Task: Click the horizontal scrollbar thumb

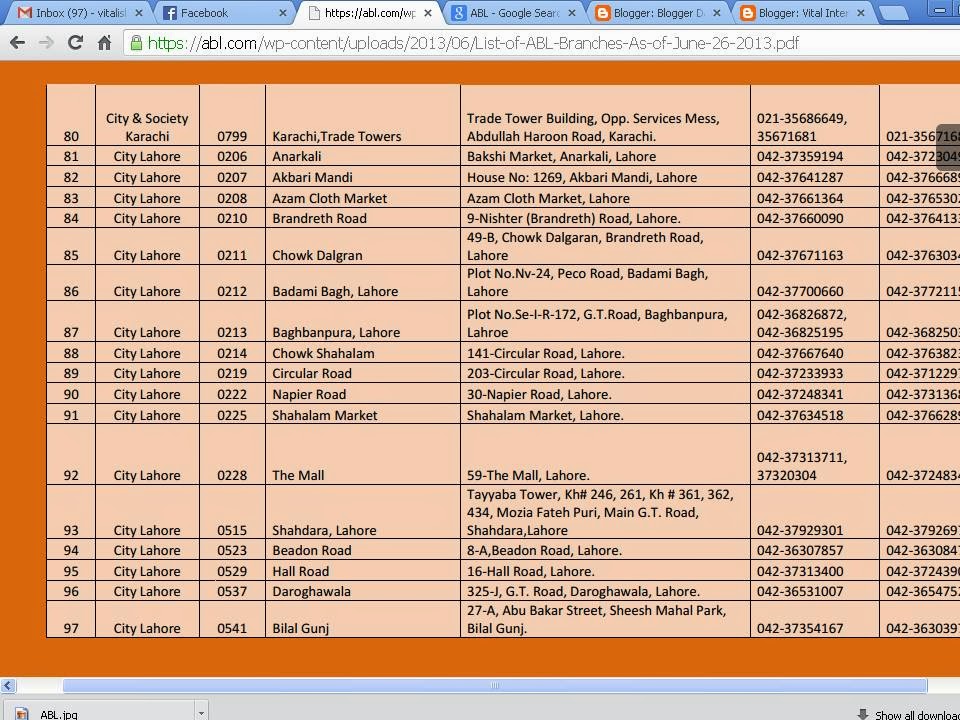Action: [x=495, y=685]
